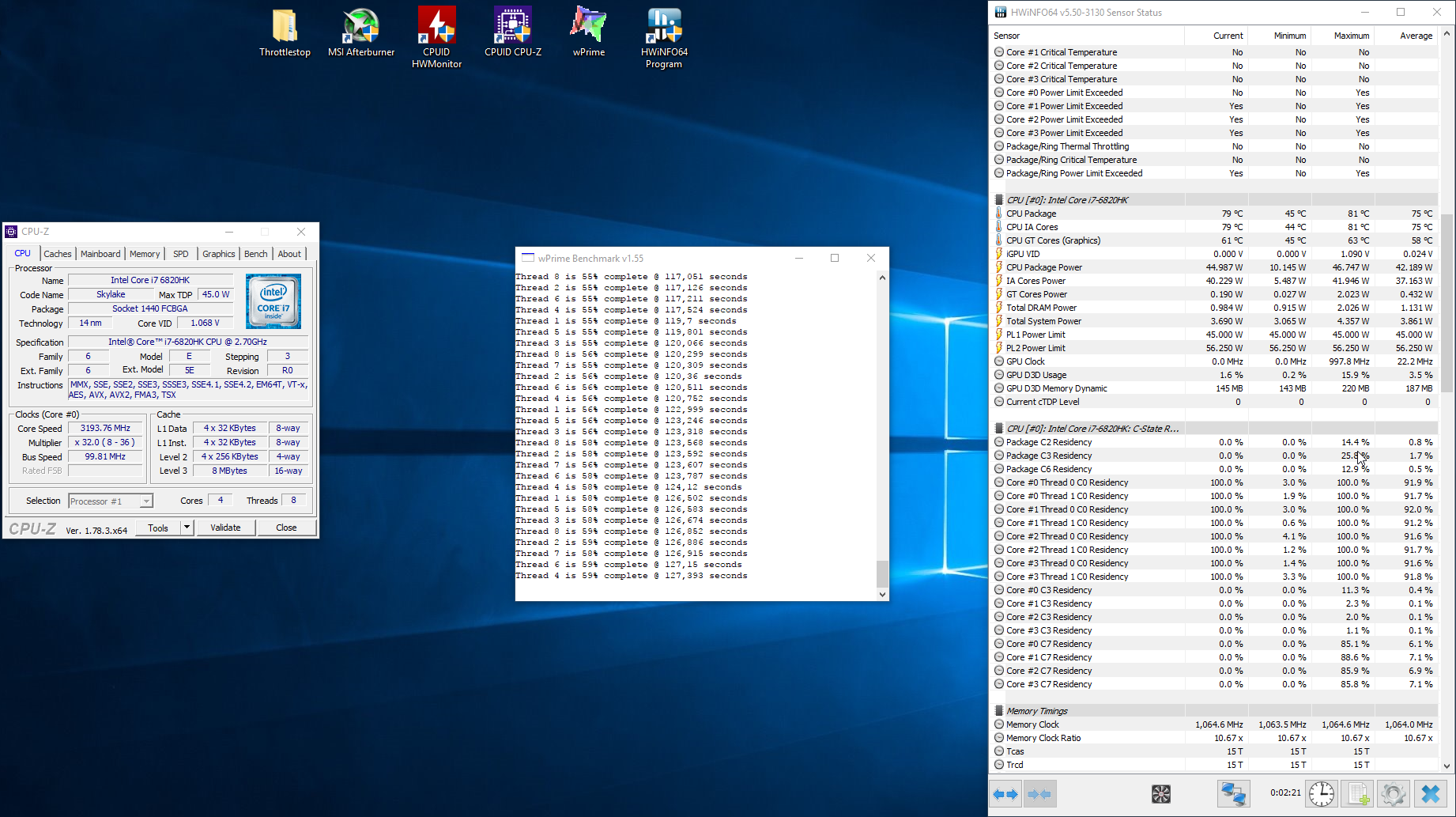Click HWiNFO expand-columns double arrow icon
Viewport: 1456px width, 817px height.
1005,794
